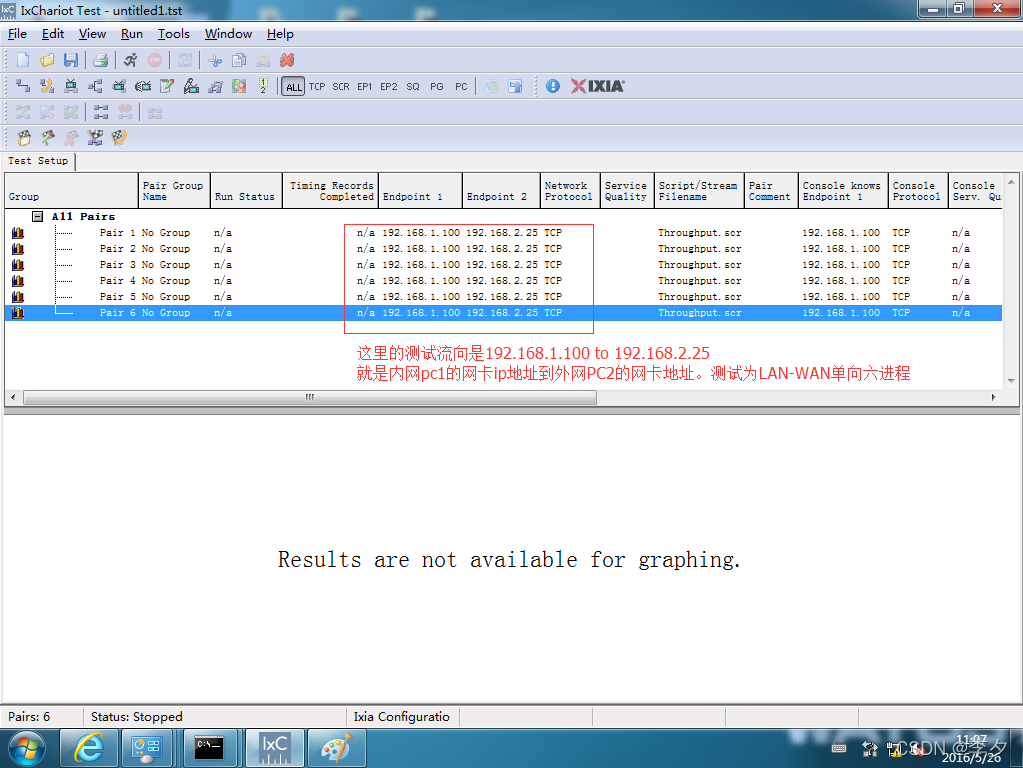Click the Edit pair pencil icon
Viewport: 1023px width, 768px height.
pos(167,86)
